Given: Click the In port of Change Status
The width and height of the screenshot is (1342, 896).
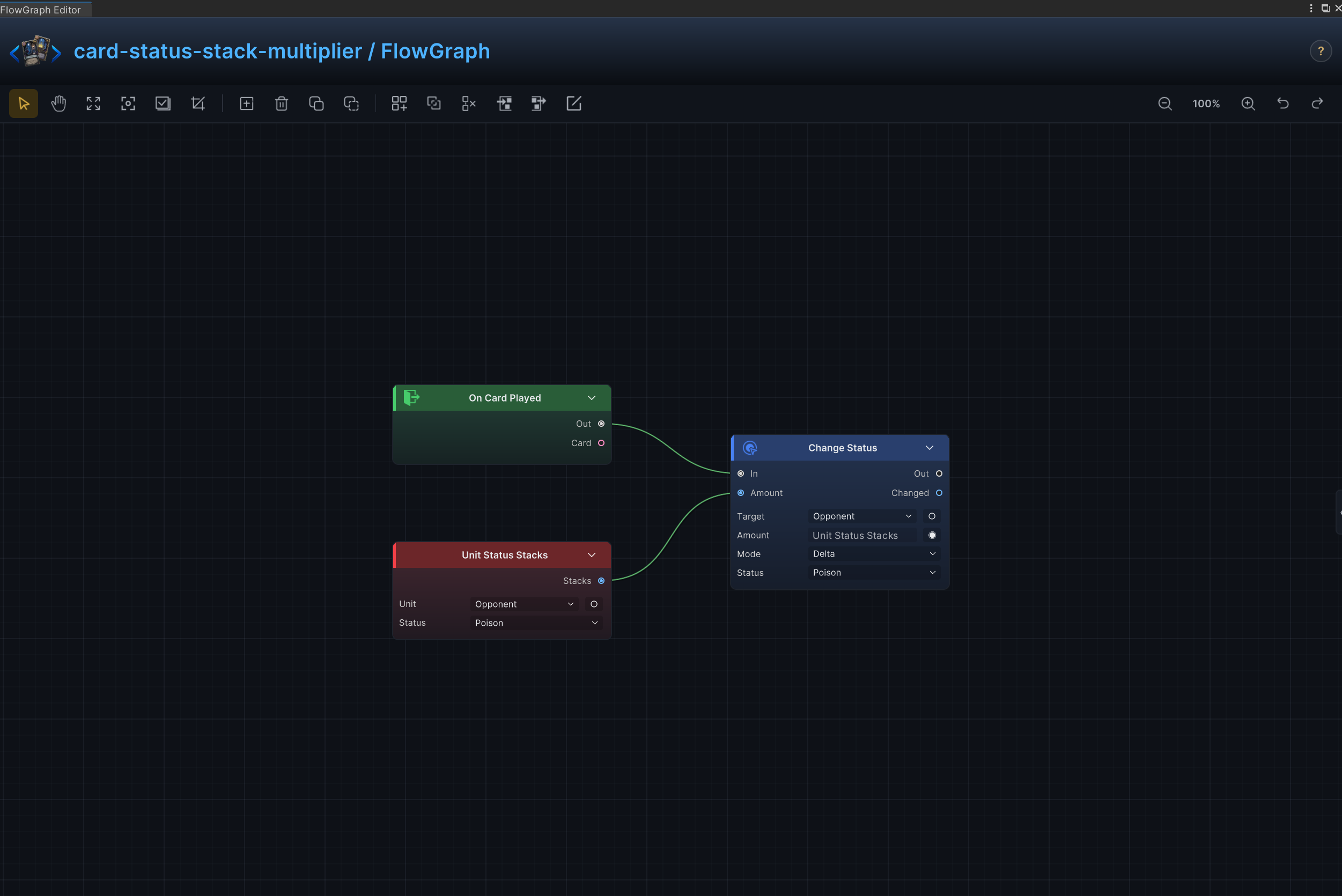Looking at the screenshot, I should coord(741,473).
